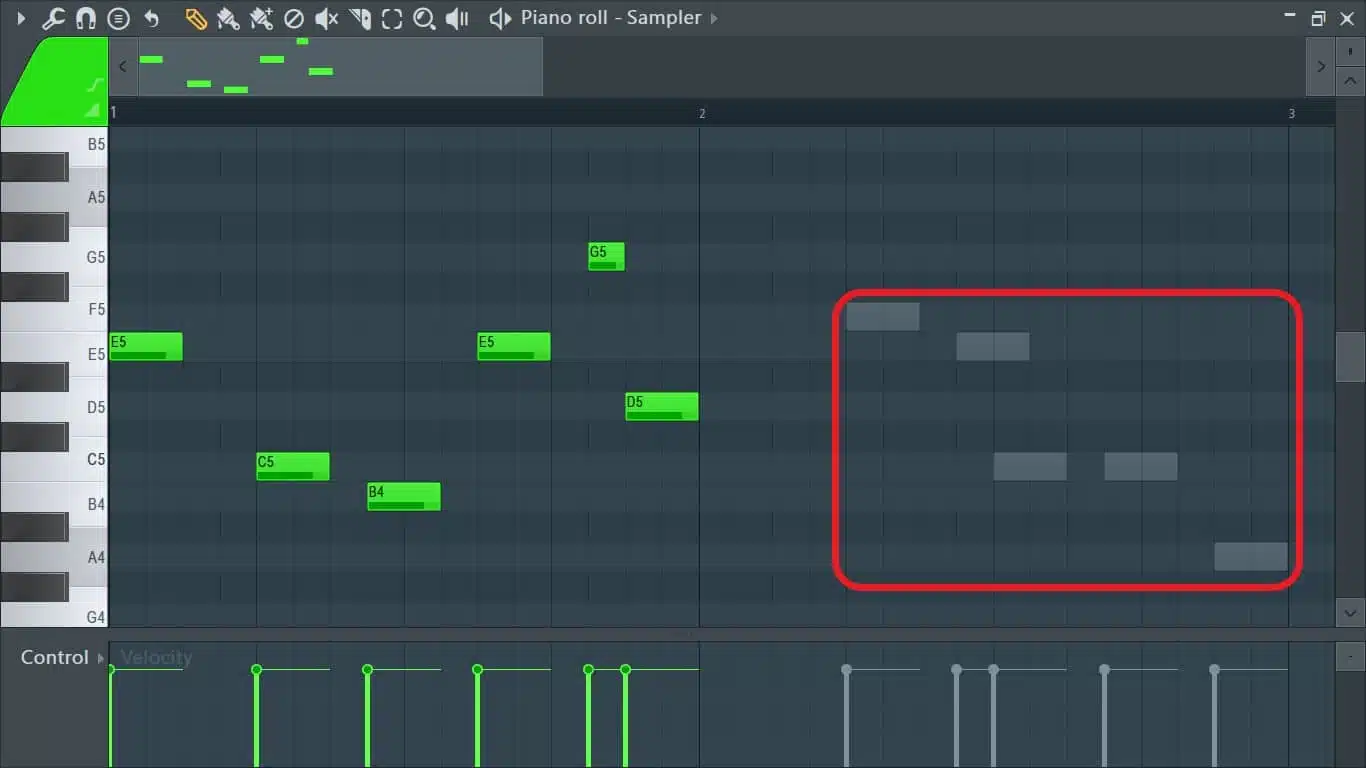This screenshot has width=1366, height=768.
Task: Select the Playback scrub tool
Action: click(x=457, y=18)
